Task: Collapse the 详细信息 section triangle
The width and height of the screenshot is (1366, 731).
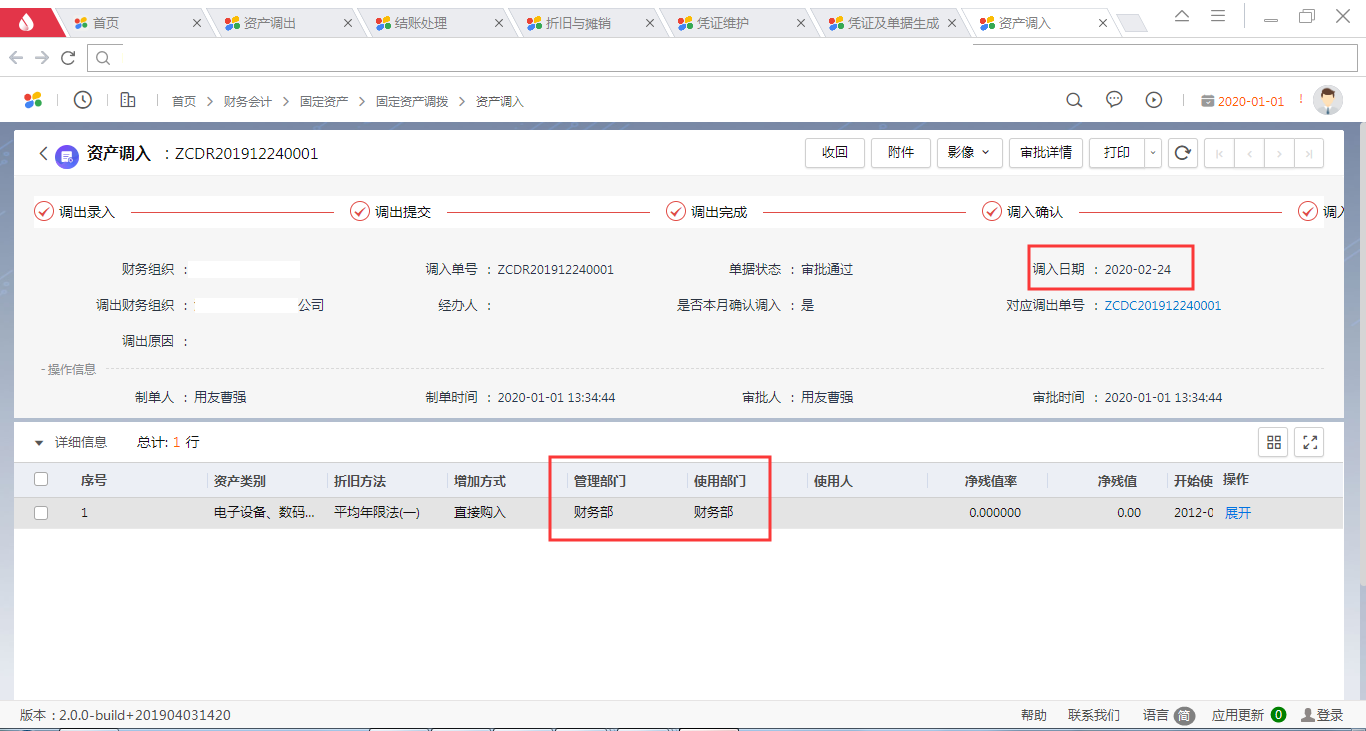Action: coord(39,442)
